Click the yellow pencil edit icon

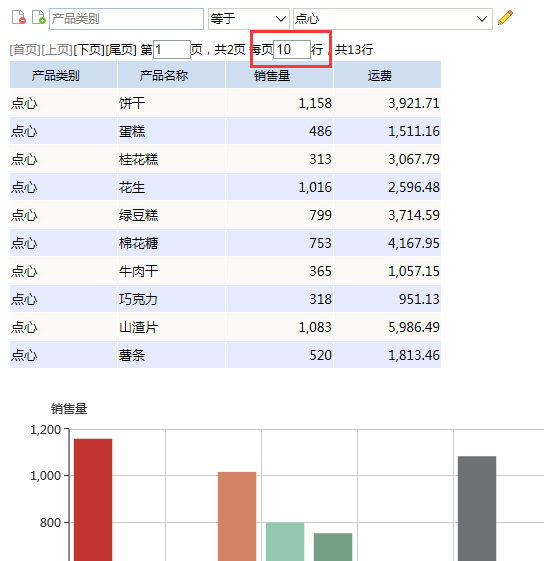[x=505, y=18]
